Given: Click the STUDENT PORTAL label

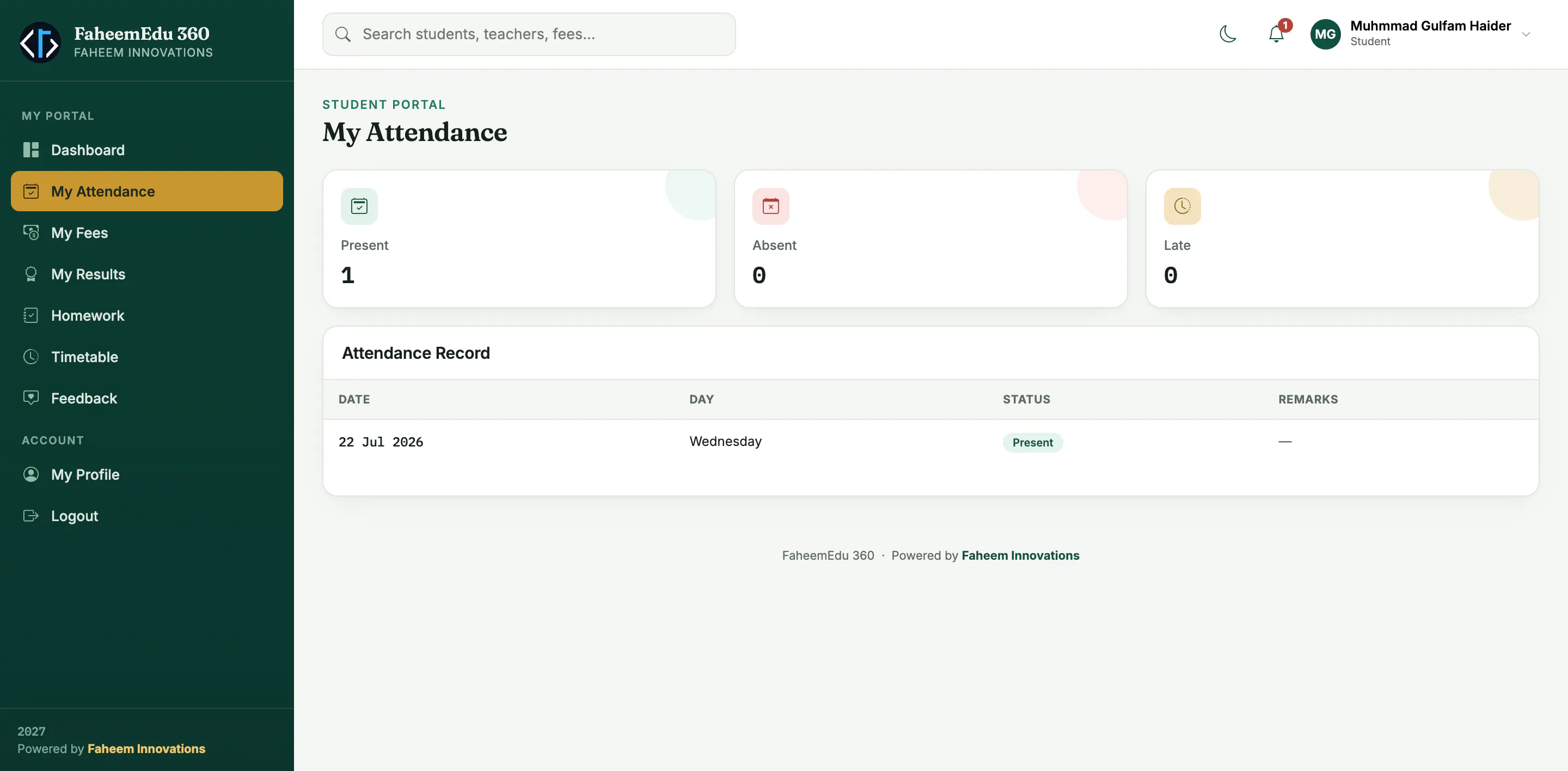Looking at the screenshot, I should [384, 105].
